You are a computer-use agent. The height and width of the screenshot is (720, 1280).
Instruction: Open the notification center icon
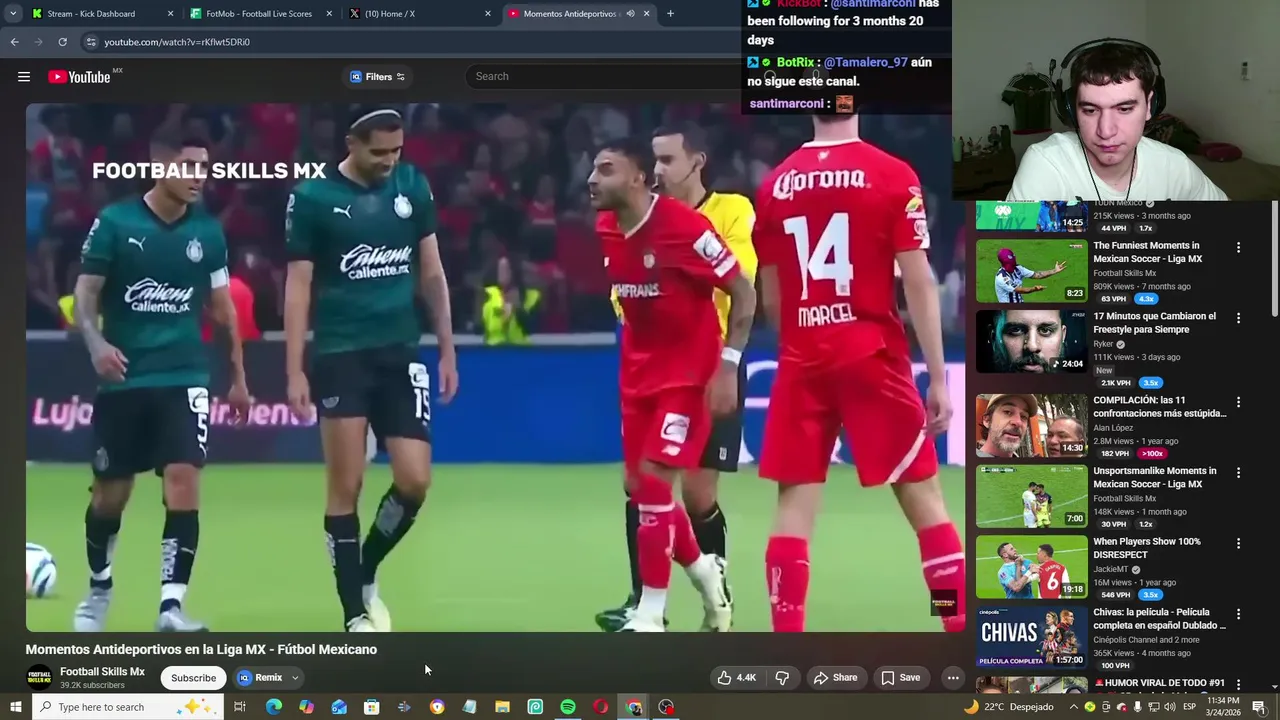click(x=1259, y=707)
